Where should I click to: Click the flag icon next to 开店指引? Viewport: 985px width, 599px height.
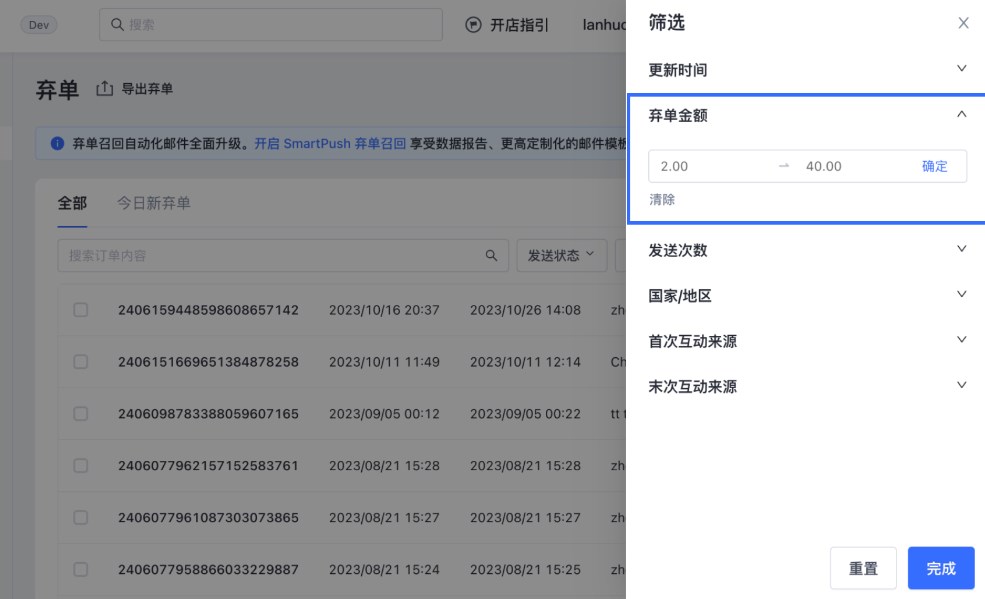pyautogui.click(x=474, y=25)
